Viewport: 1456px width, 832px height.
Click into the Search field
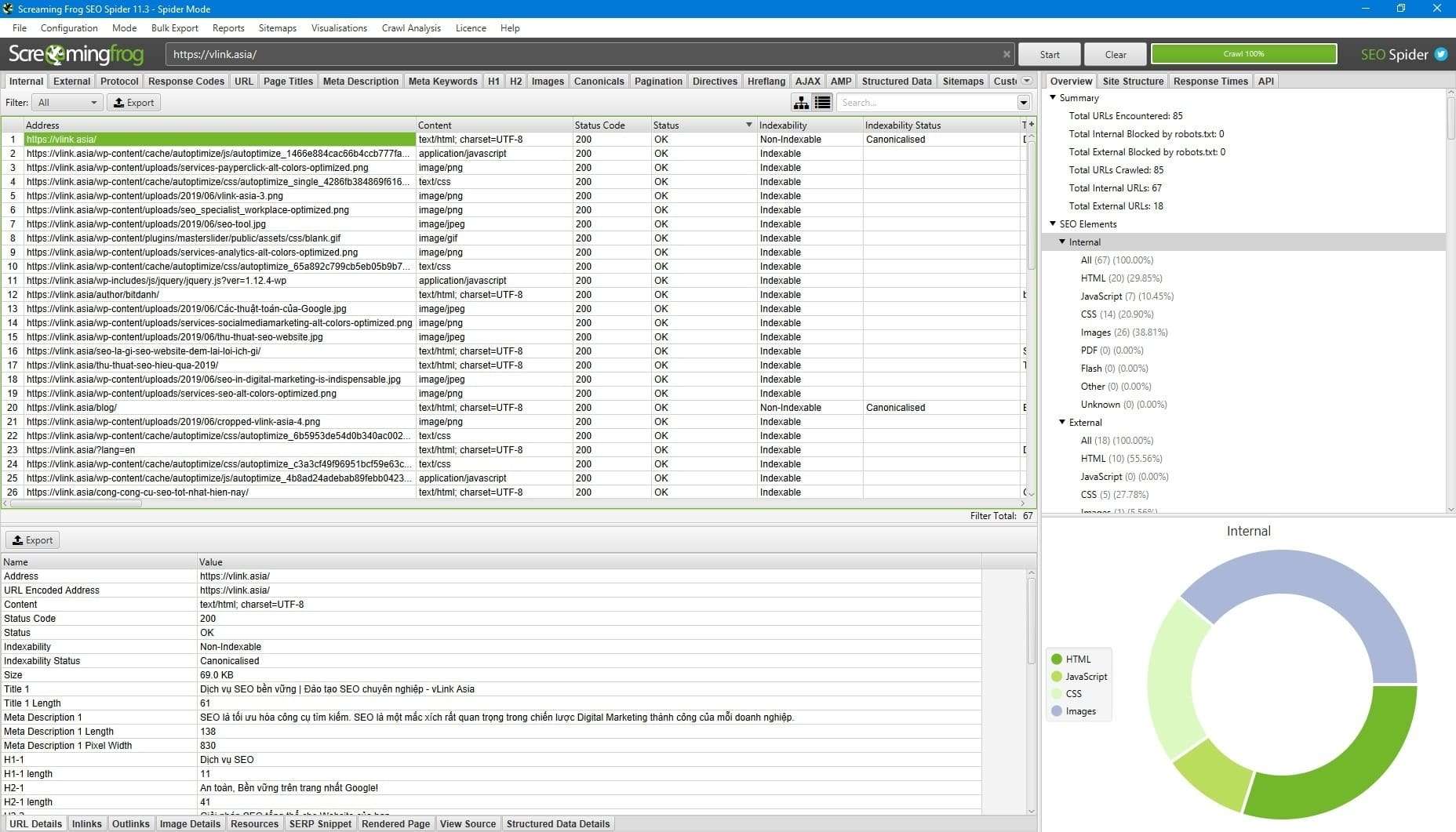(x=926, y=103)
